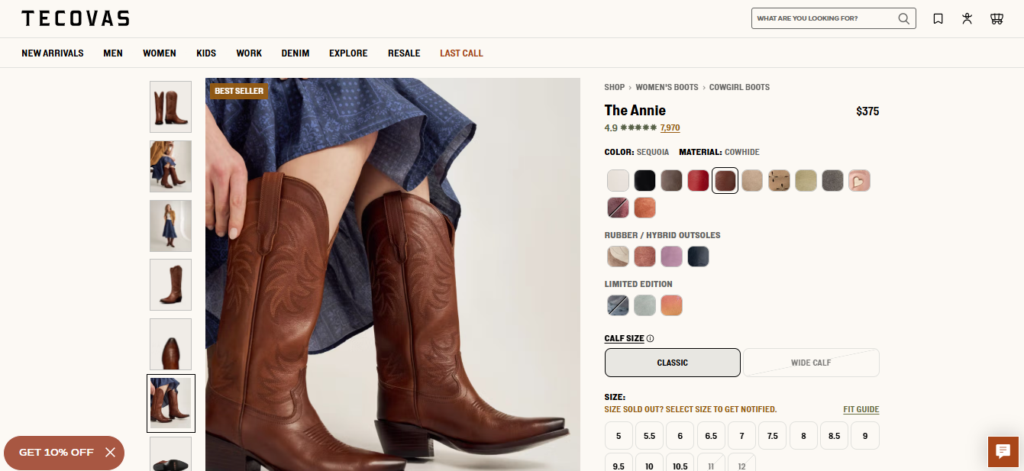Open the shopping cart wagon icon

(x=997, y=18)
